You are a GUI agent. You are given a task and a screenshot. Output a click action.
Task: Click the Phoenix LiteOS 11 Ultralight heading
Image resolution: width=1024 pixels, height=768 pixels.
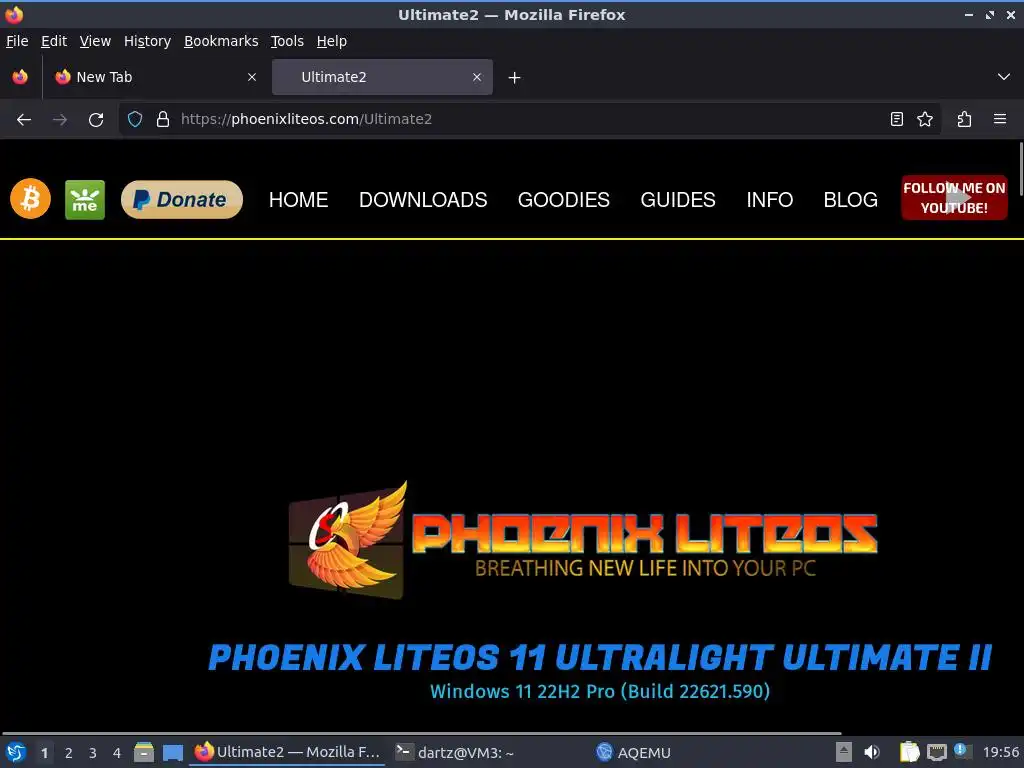(x=600, y=657)
